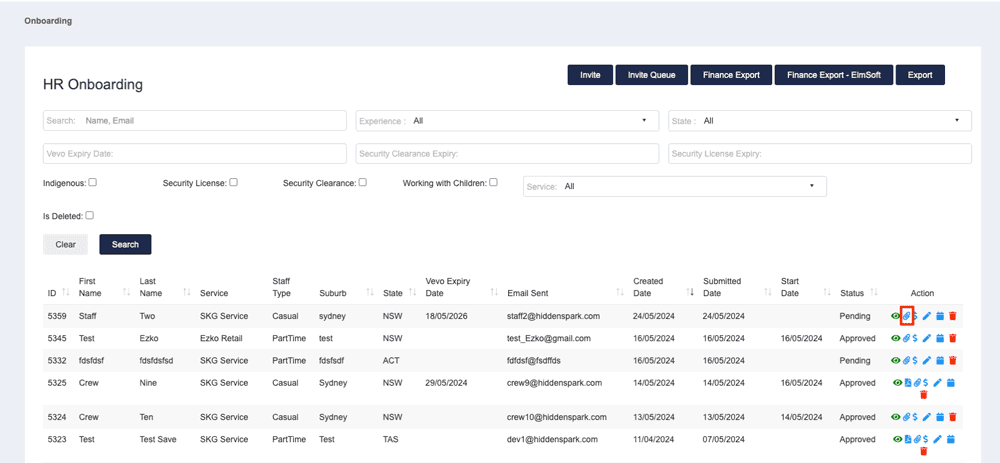
Task: Enable the Security License checkbox
Action: 233,182
